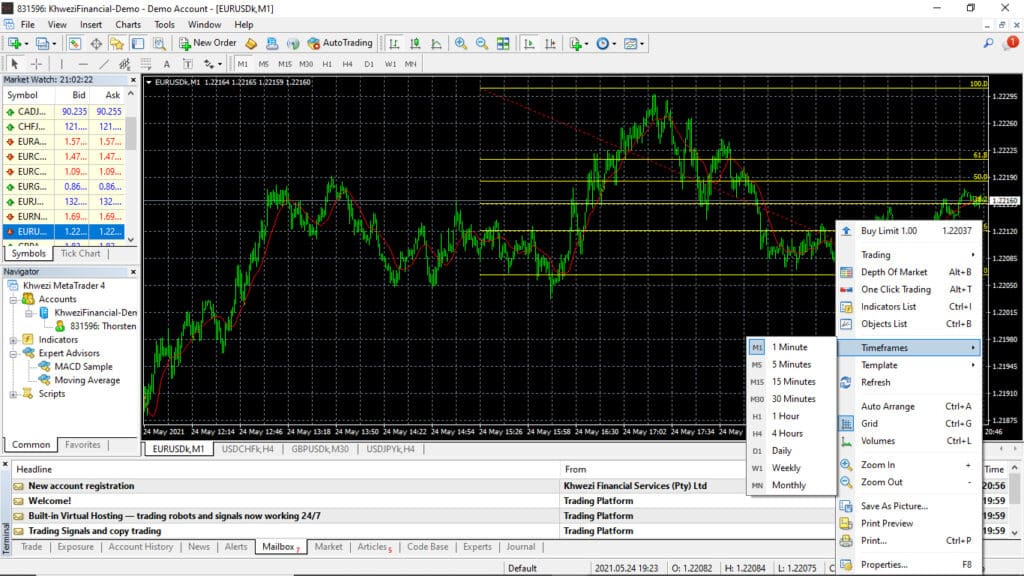Screen dimensions: 1024x576
Task: Select the Fibonacci Retracement tool
Action: click(x=146, y=64)
